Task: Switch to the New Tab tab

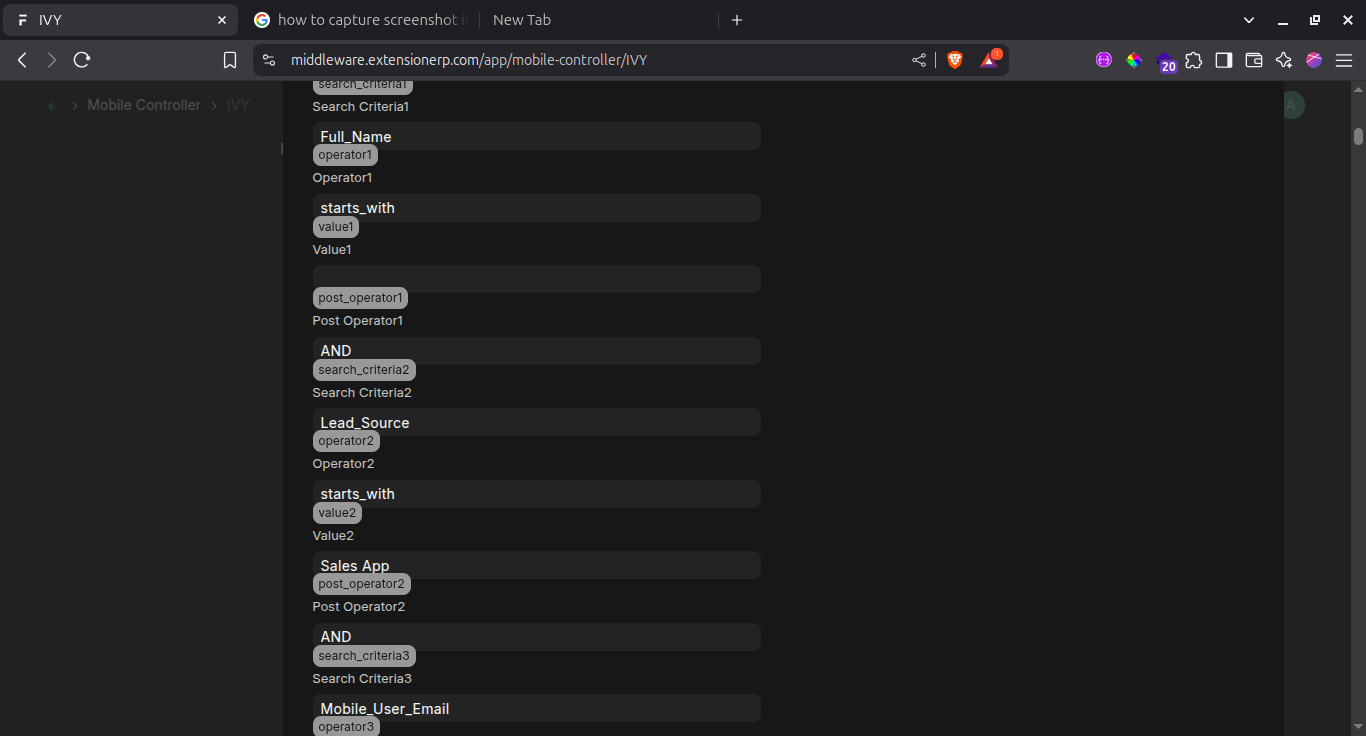Action: [x=598, y=20]
